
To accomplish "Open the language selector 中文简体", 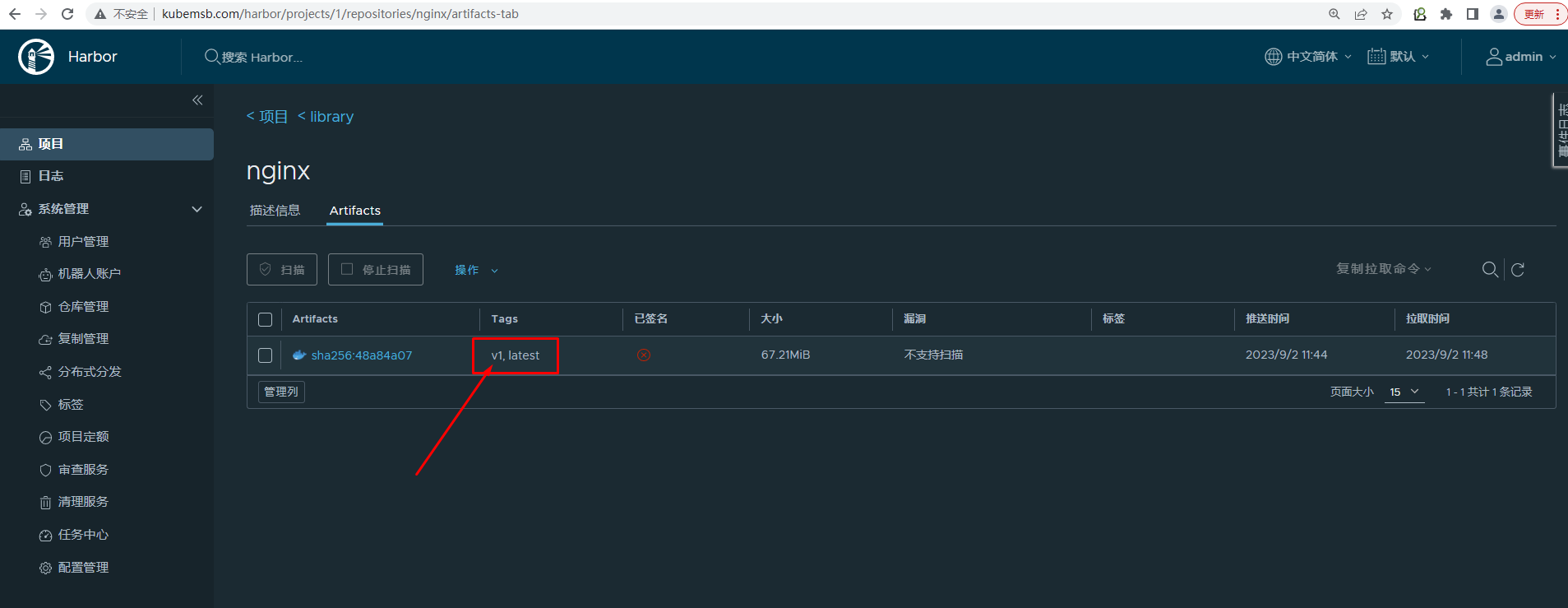I will (1307, 57).
